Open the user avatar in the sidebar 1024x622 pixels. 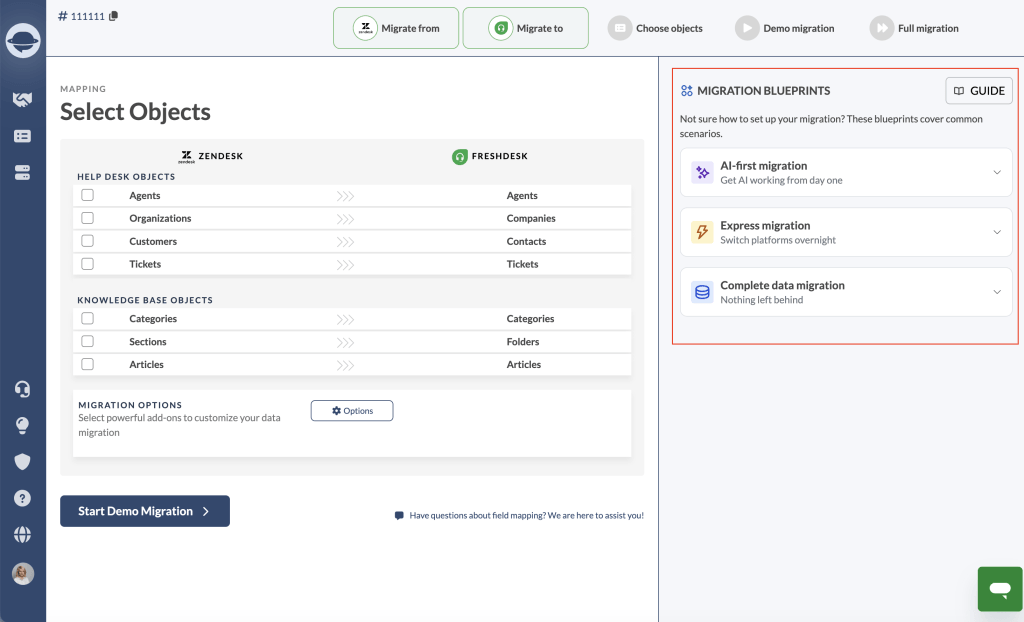[x=23, y=574]
